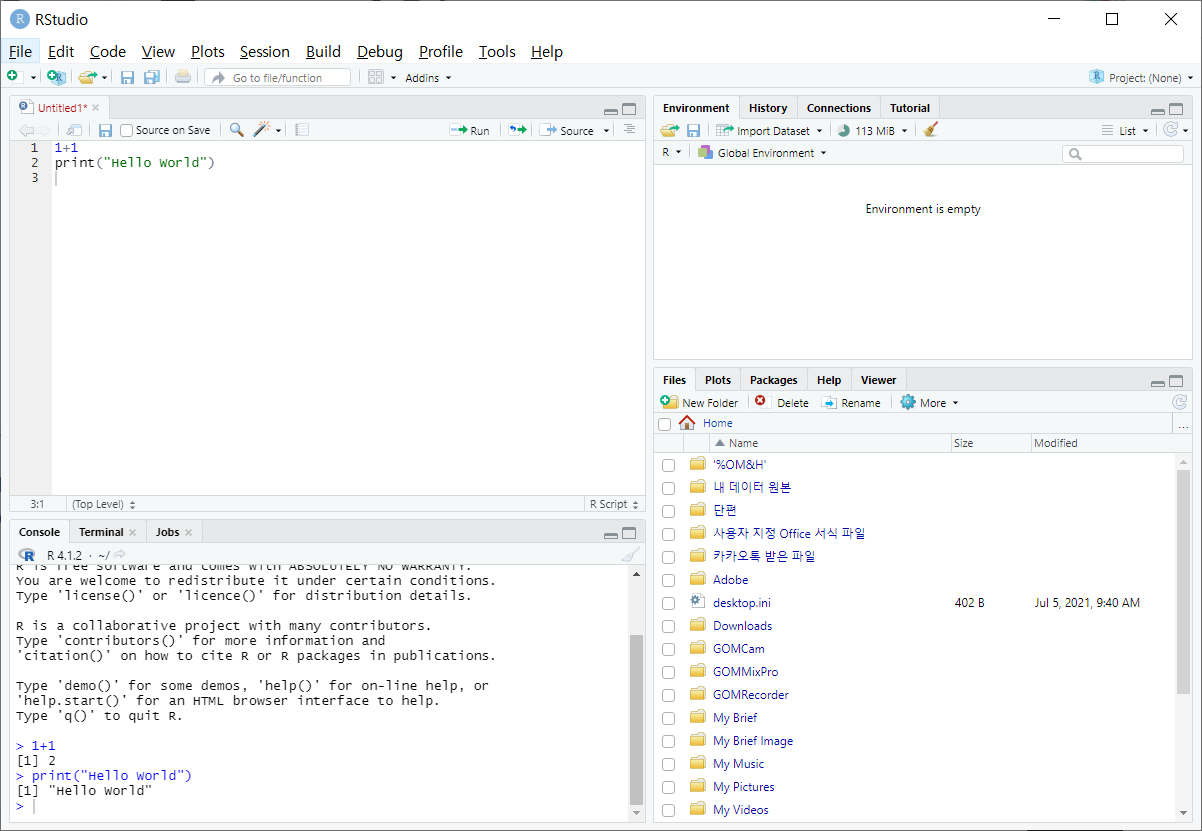Open the Downloads folder link
Screen dimensions: 1202x831
(x=742, y=626)
